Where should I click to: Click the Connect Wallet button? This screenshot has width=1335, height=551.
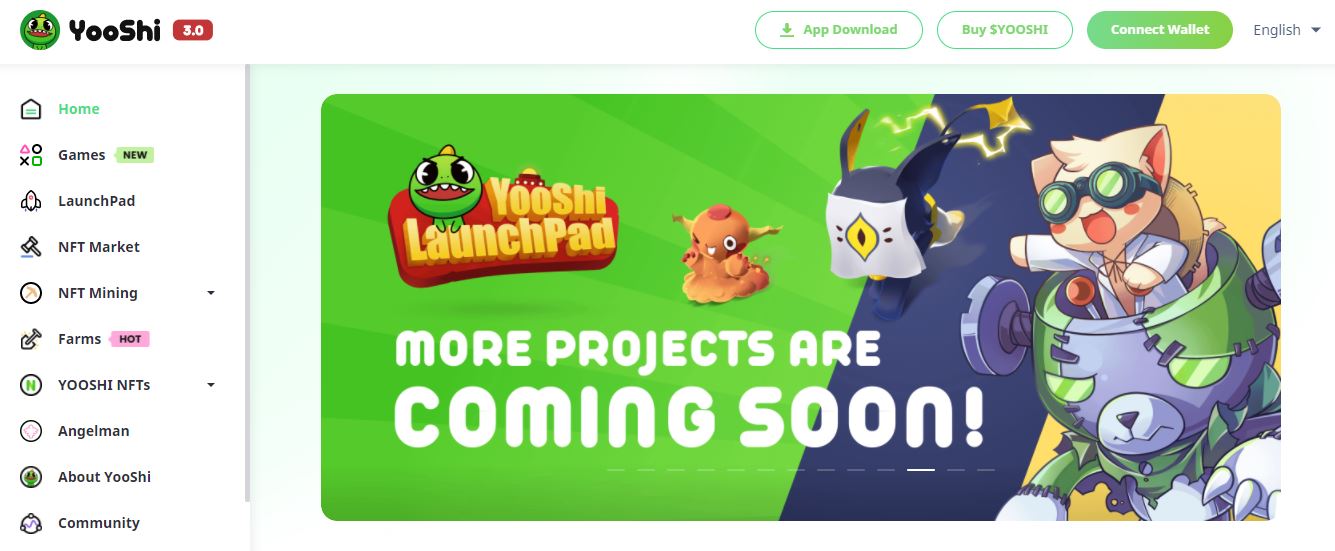(1160, 30)
